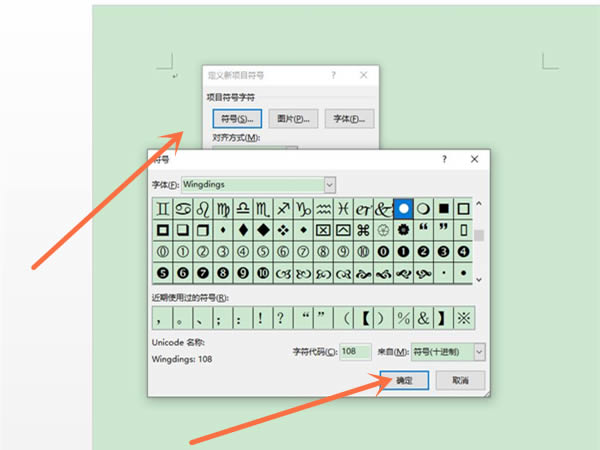Select the circled number ⑤ symbol
This screenshot has height=450, width=600.
coord(263,251)
